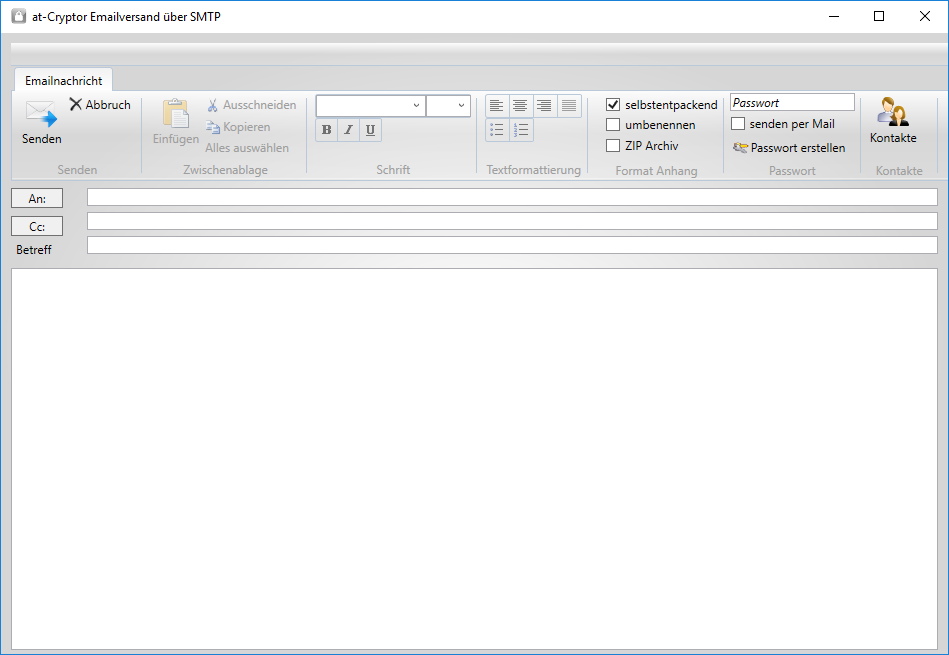The image size is (949, 655).
Task: Click into the Cc address field
Action: coord(512,221)
